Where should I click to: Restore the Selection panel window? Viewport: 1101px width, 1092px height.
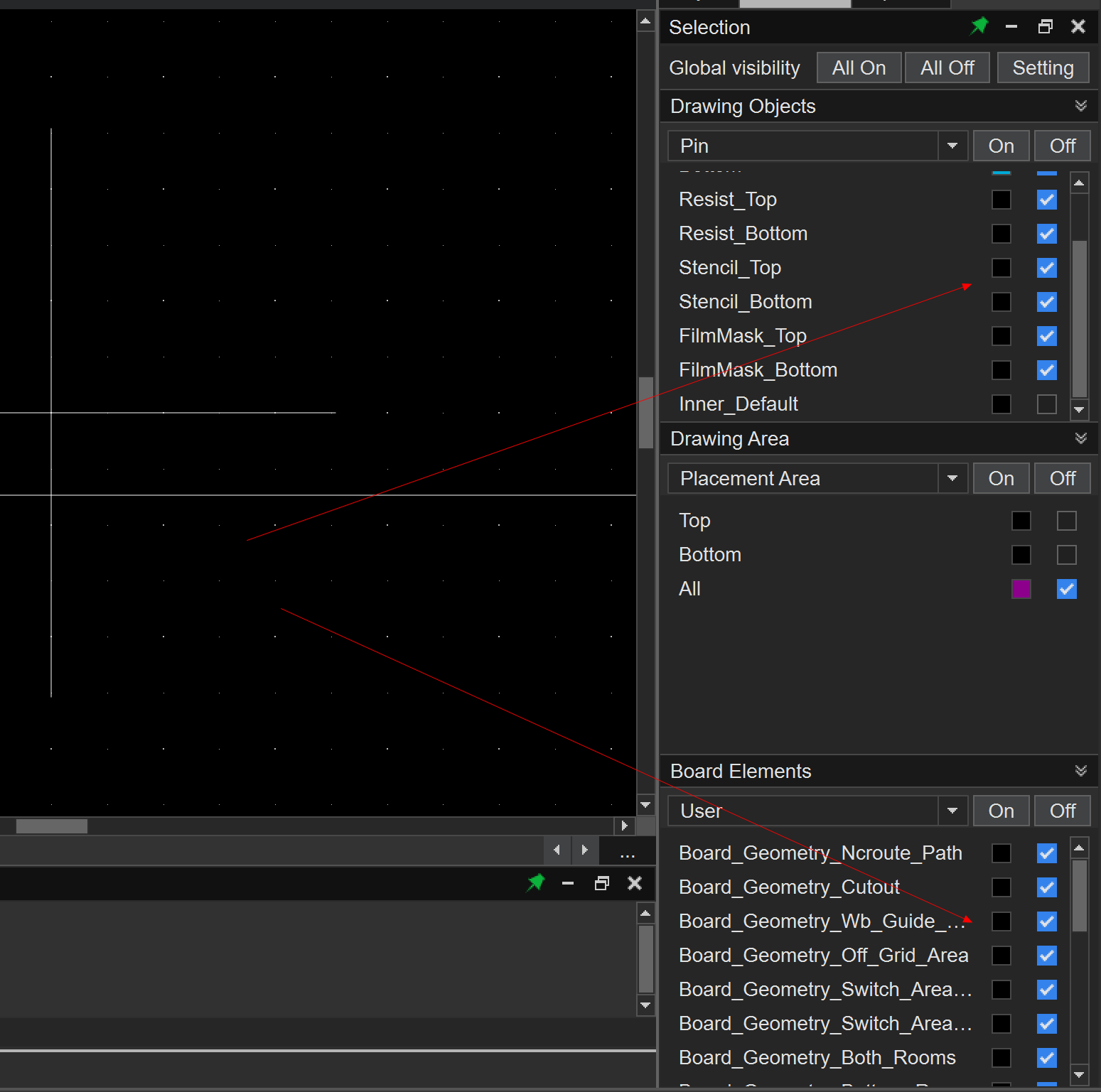tap(1045, 27)
